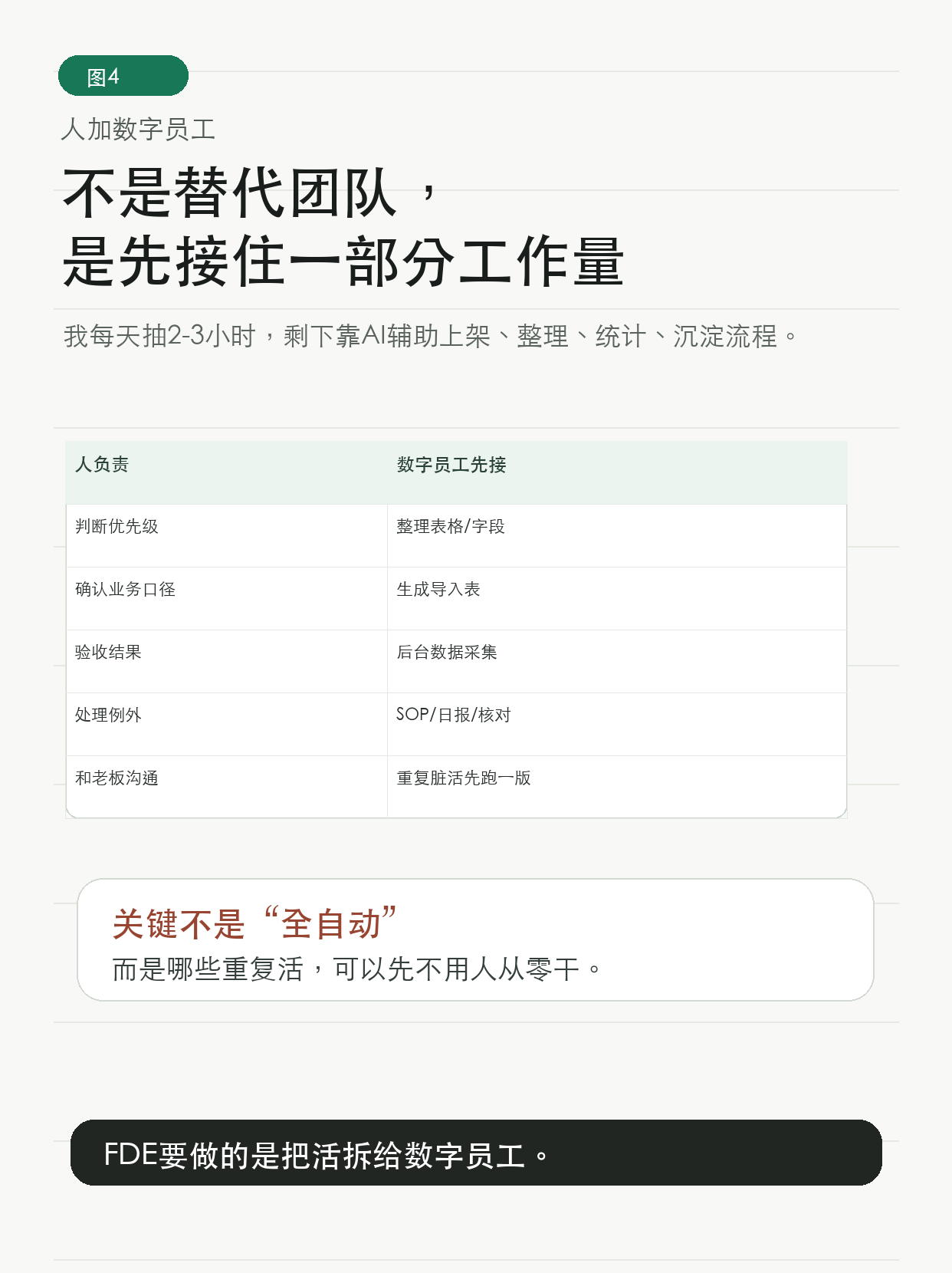Select the cell 验收结果

pyautogui.click(x=227, y=661)
